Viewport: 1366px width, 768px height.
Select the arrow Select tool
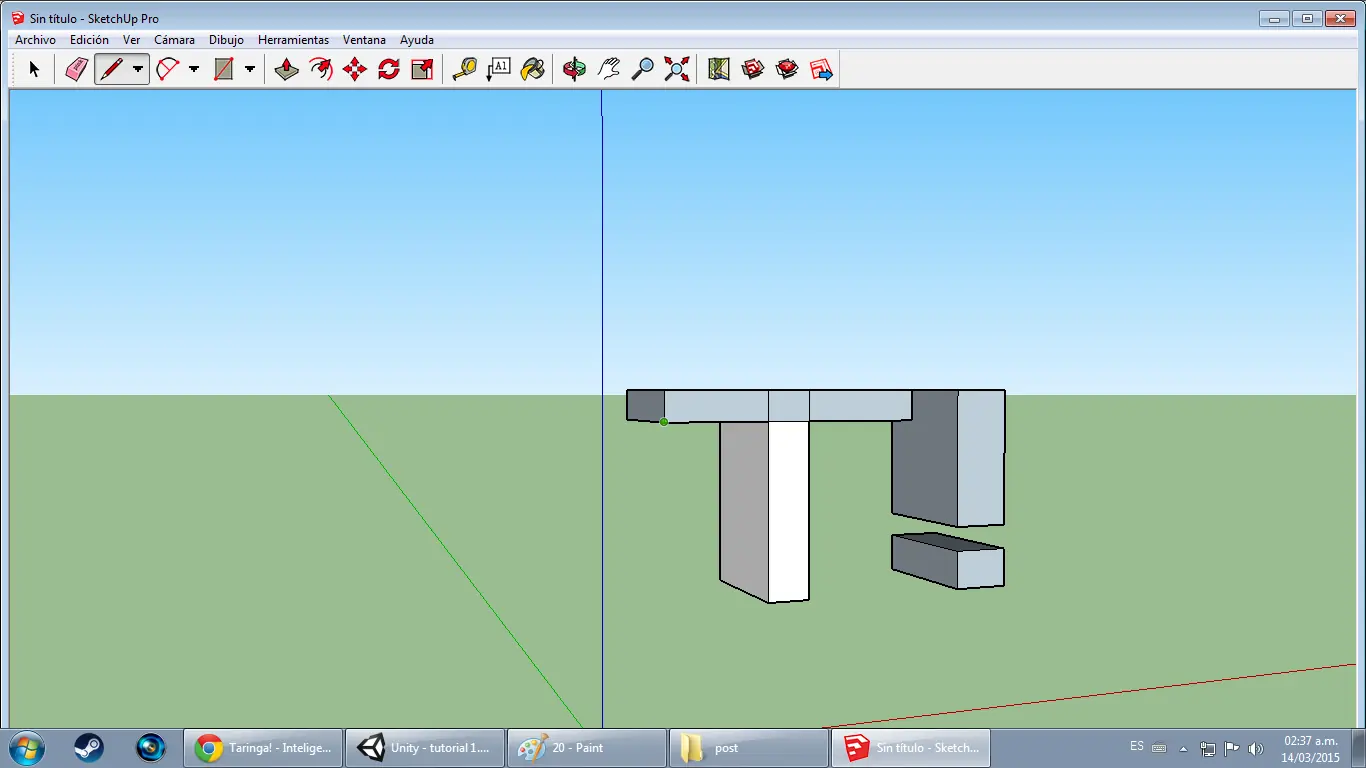click(34, 69)
